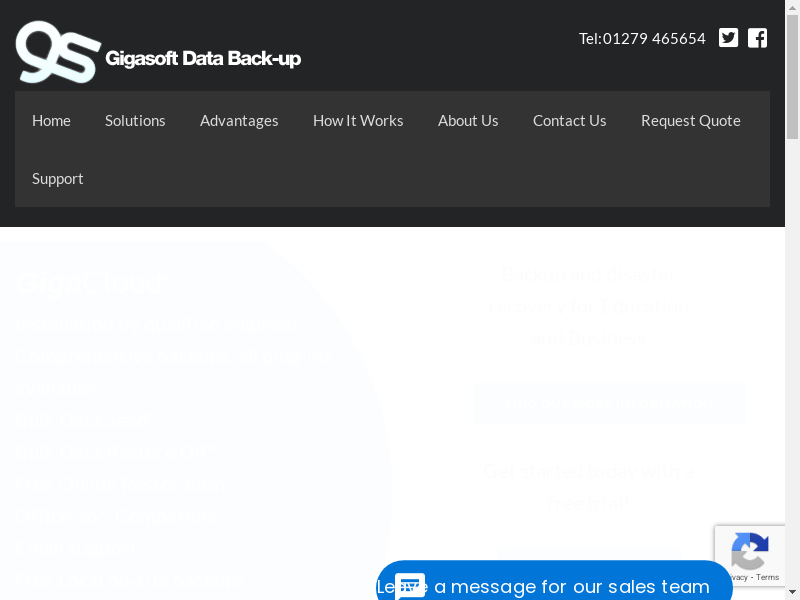Open the reCAPTCHA Terms link
This screenshot has height=600, width=800.
(768, 578)
